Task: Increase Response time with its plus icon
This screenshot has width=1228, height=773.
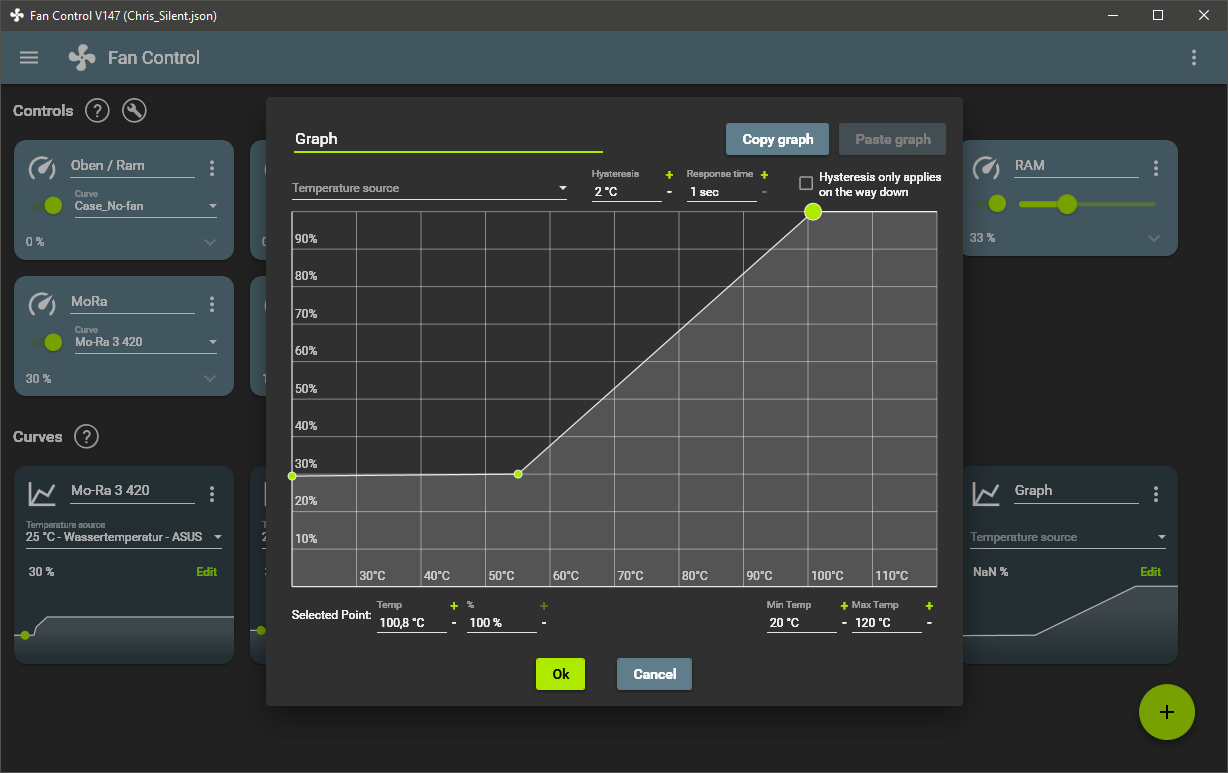Action: pyautogui.click(x=764, y=174)
